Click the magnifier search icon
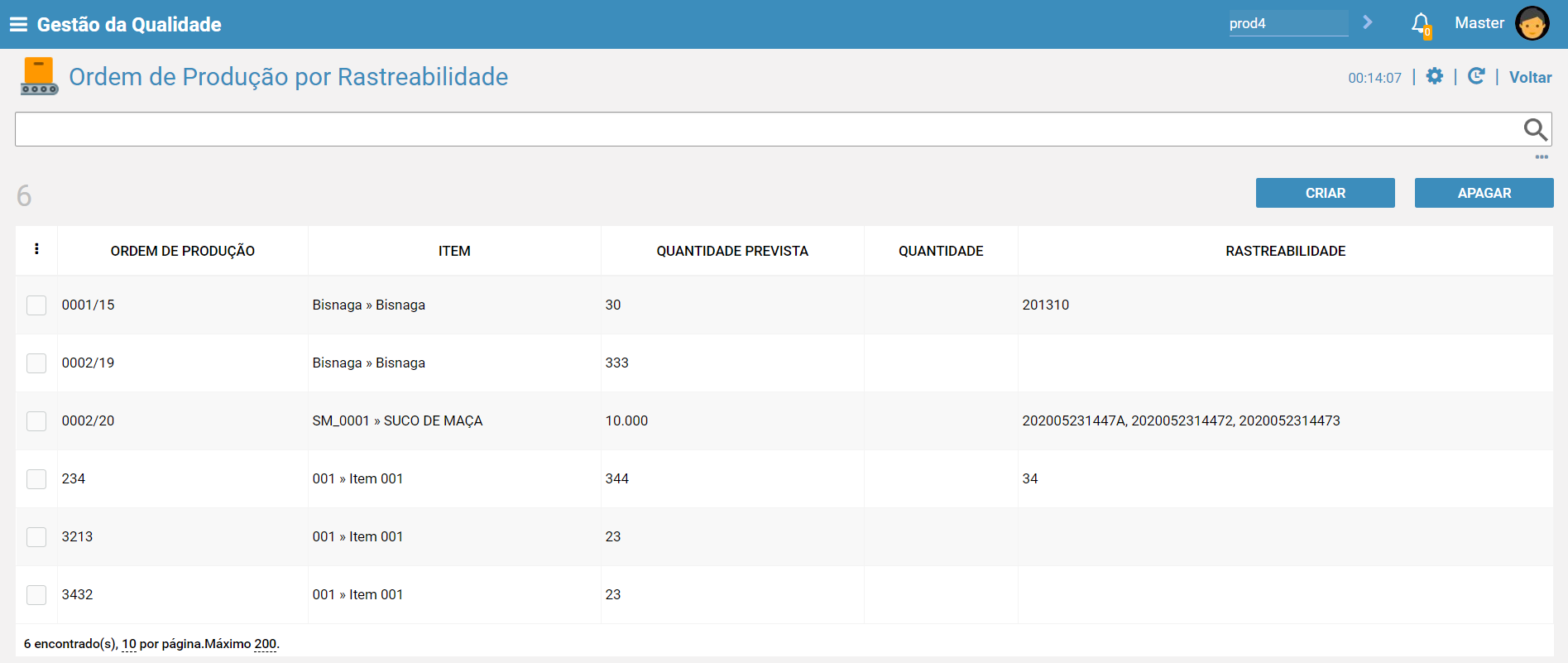 (1535, 129)
